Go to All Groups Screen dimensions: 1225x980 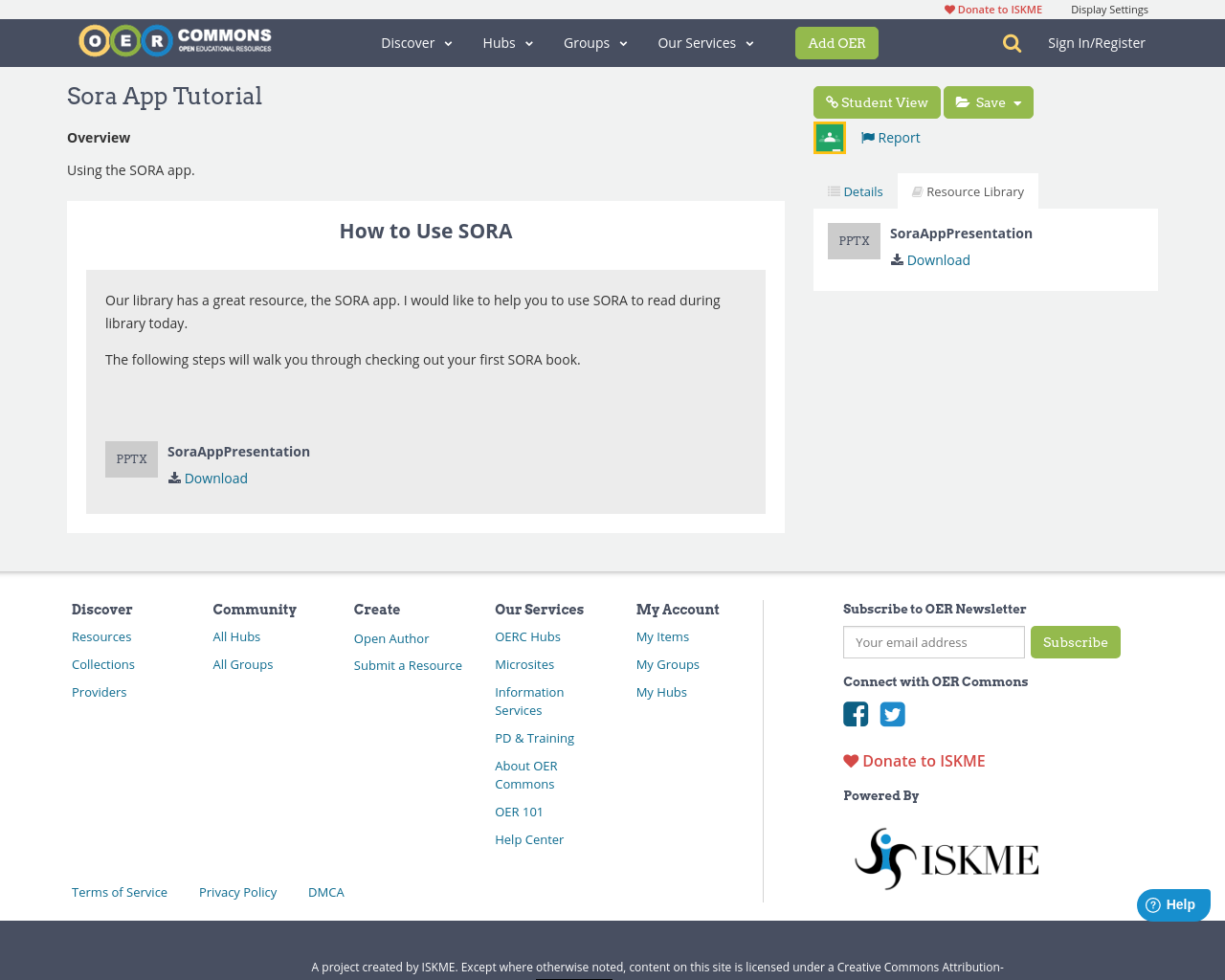(x=243, y=664)
